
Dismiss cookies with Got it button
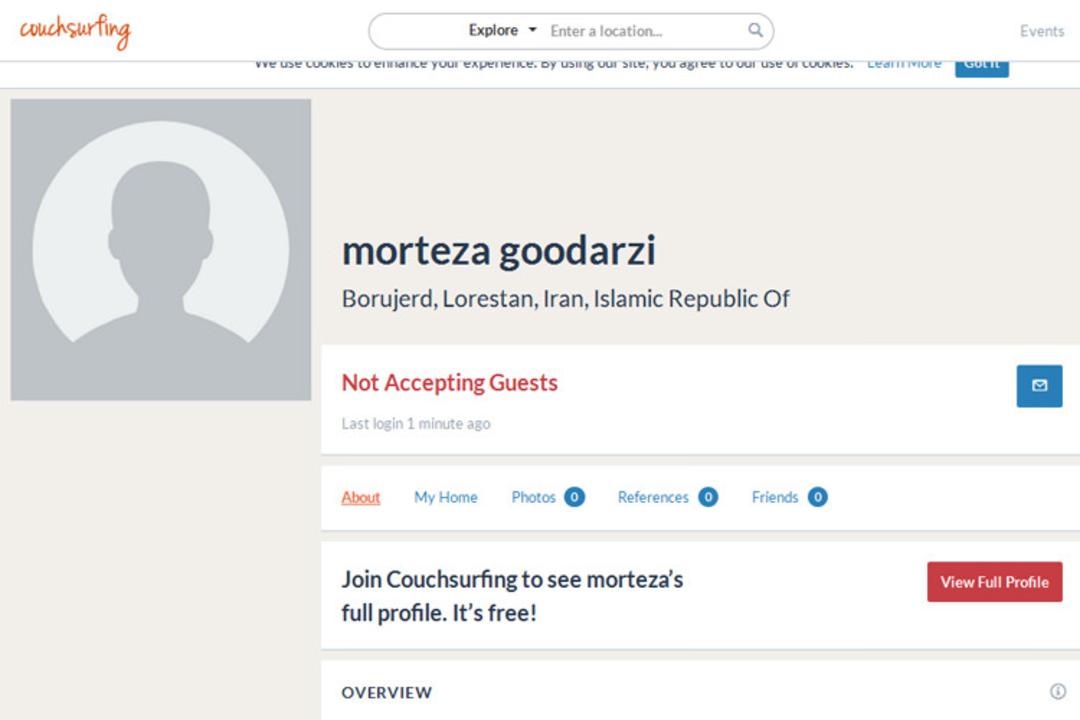click(982, 68)
